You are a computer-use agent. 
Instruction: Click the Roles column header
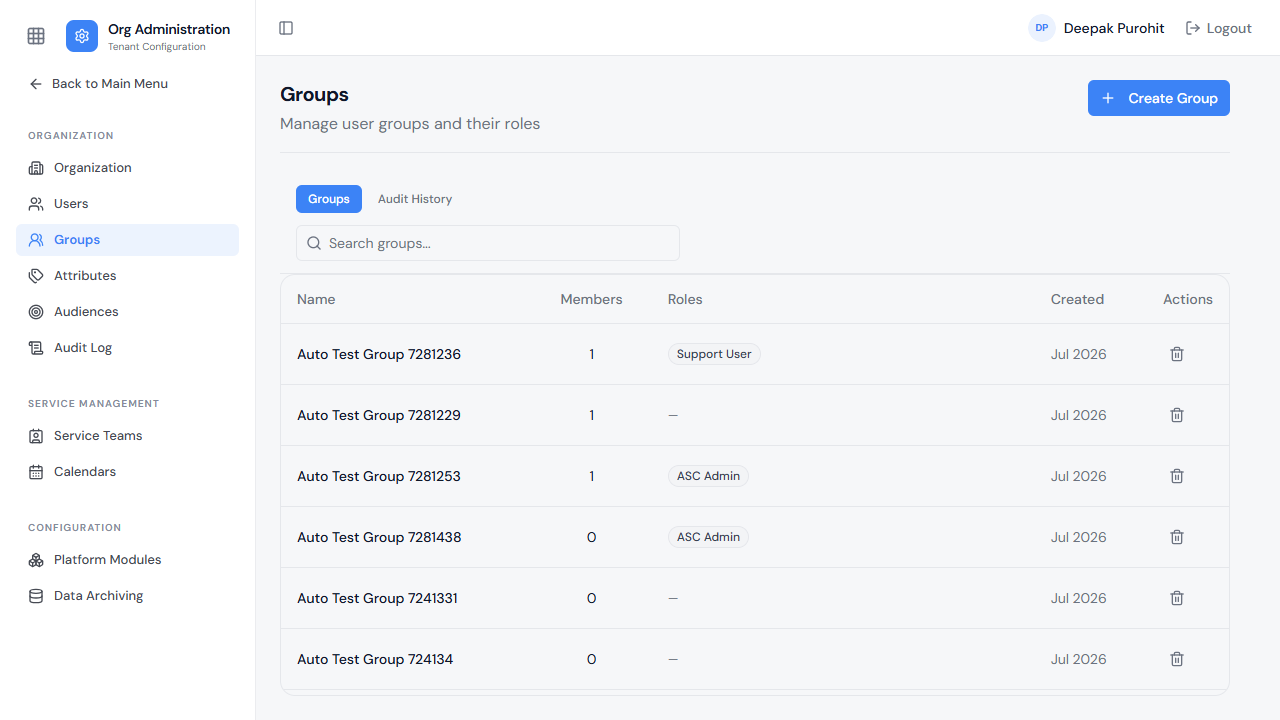coord(685,299)
